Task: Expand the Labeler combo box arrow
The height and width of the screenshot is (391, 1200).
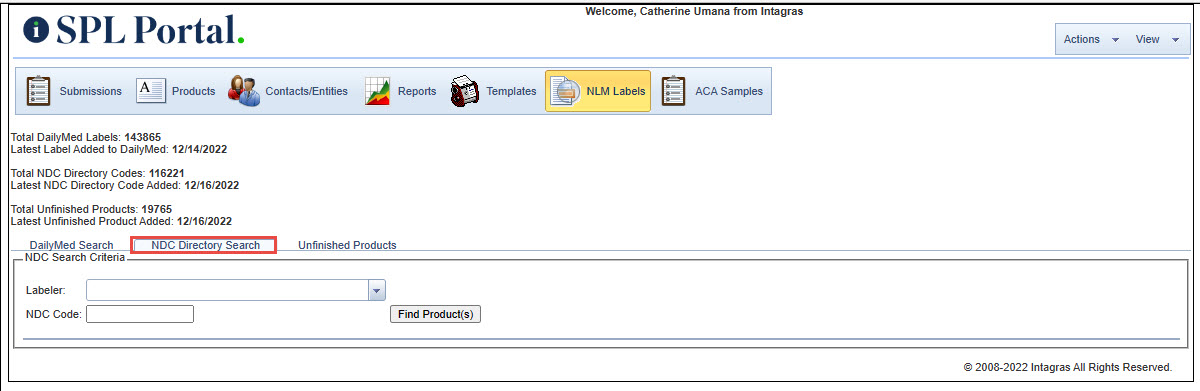Action: [x=377, y=290]
